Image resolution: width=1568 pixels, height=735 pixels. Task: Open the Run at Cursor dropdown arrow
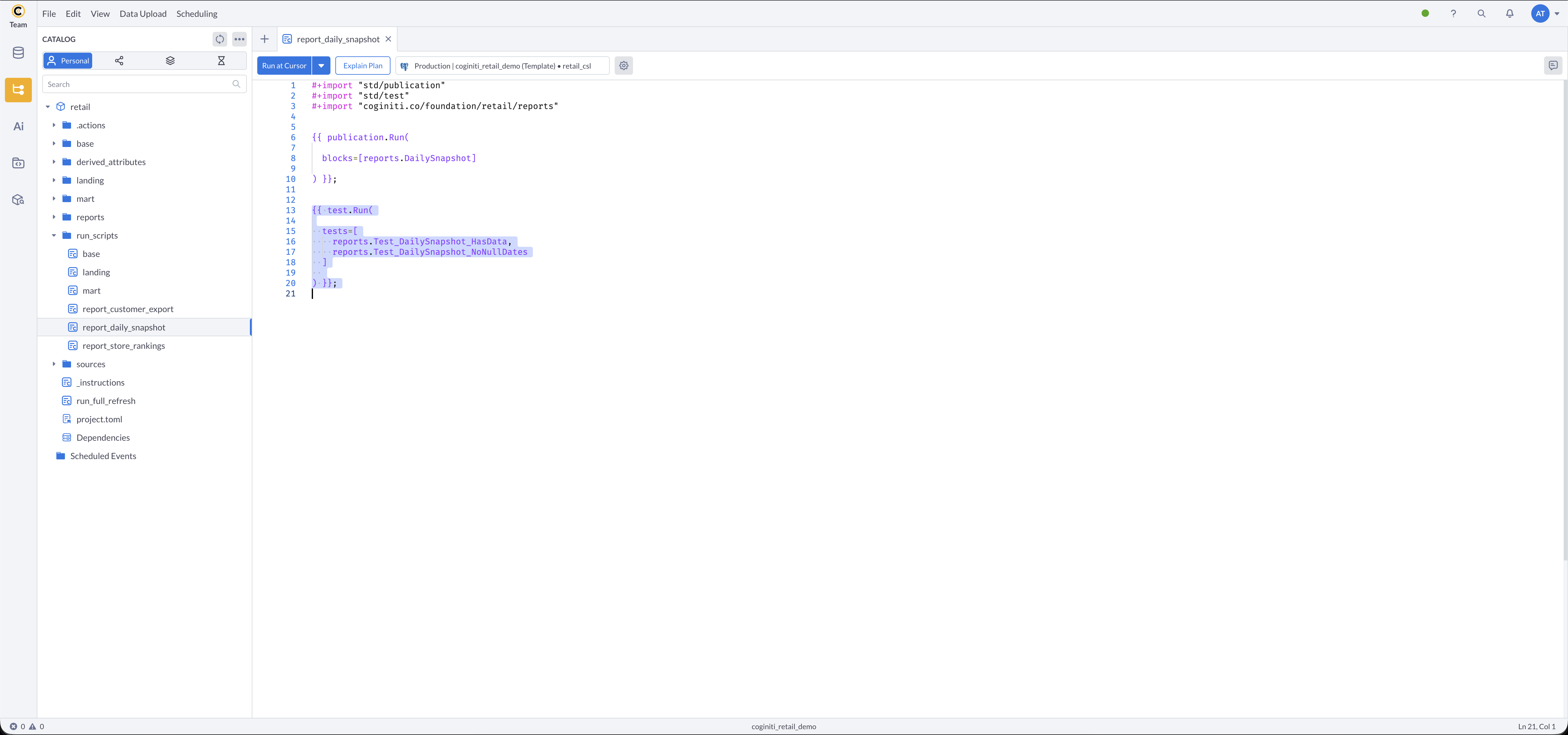tap(321, 65)
